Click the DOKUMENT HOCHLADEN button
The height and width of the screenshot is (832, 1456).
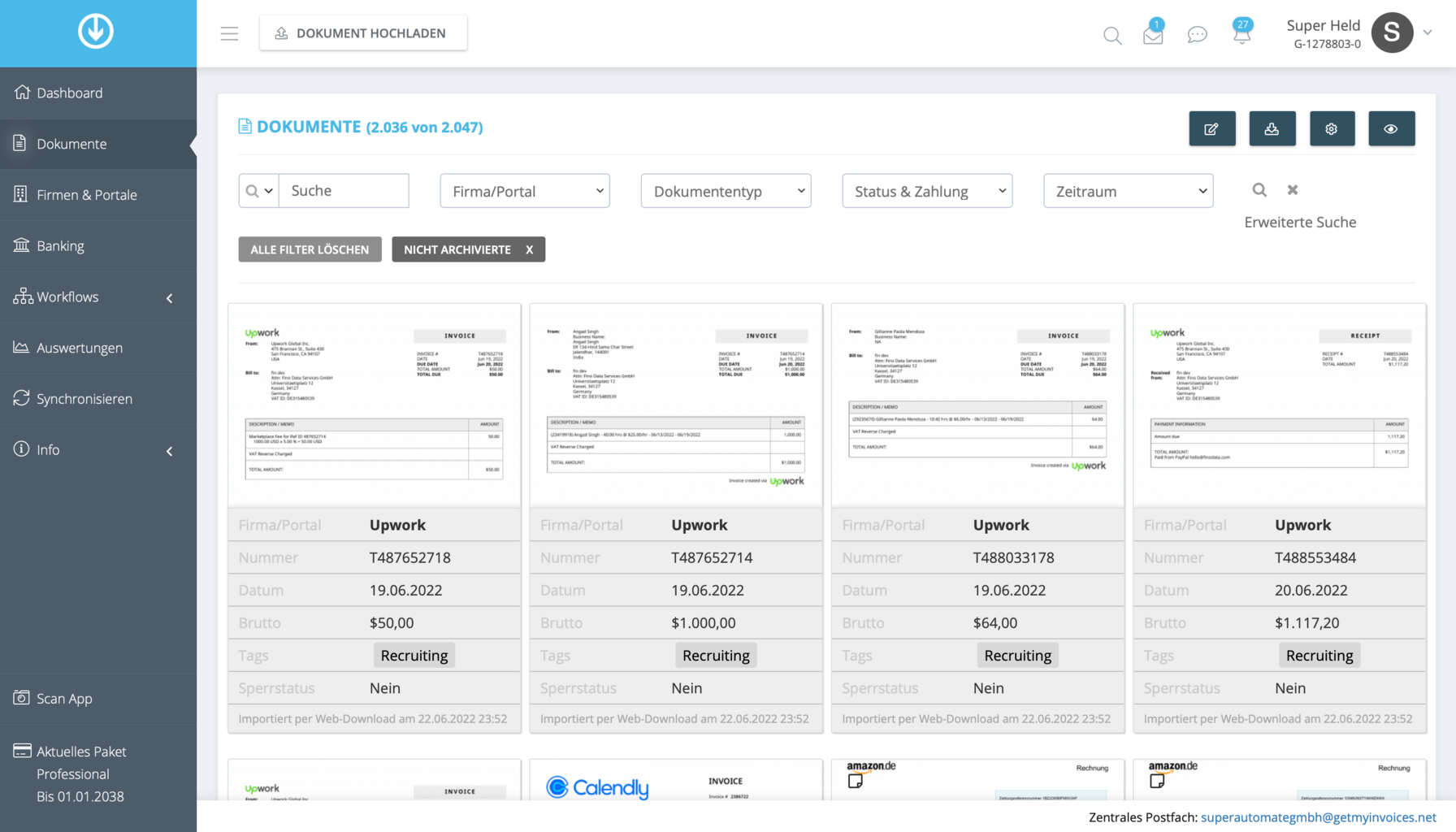pyautogui.click(x=363, y=33)
